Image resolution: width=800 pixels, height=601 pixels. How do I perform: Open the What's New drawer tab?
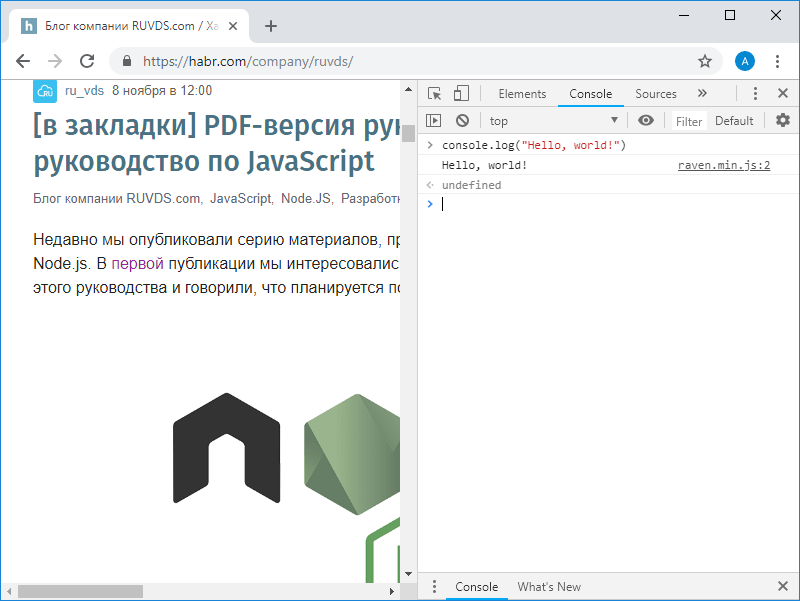coord(549,587)
